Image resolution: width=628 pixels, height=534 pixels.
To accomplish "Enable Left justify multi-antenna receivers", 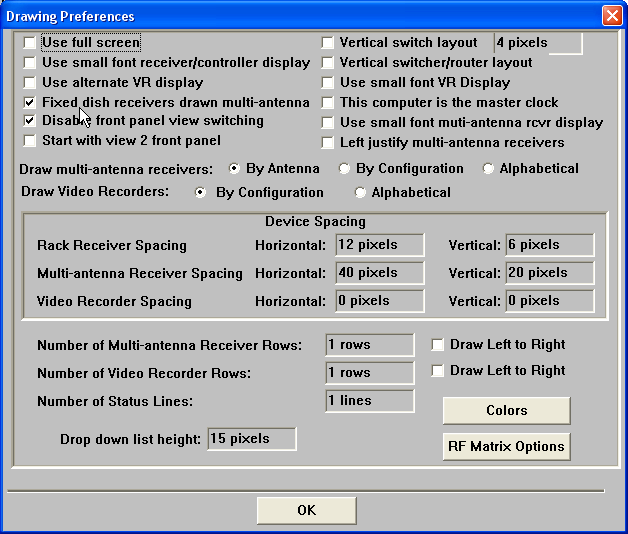I will coord(328,143).
